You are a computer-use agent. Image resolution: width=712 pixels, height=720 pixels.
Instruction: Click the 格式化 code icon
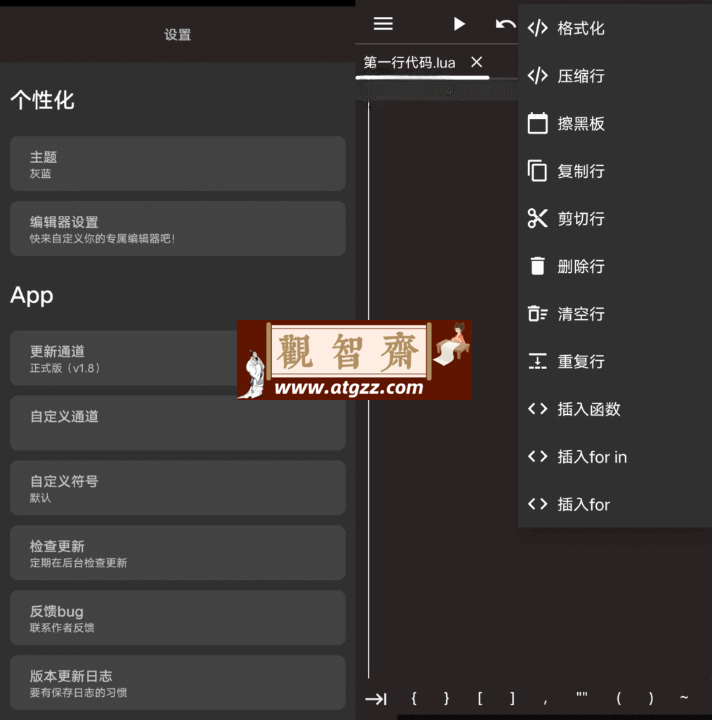tap(537, 28)
